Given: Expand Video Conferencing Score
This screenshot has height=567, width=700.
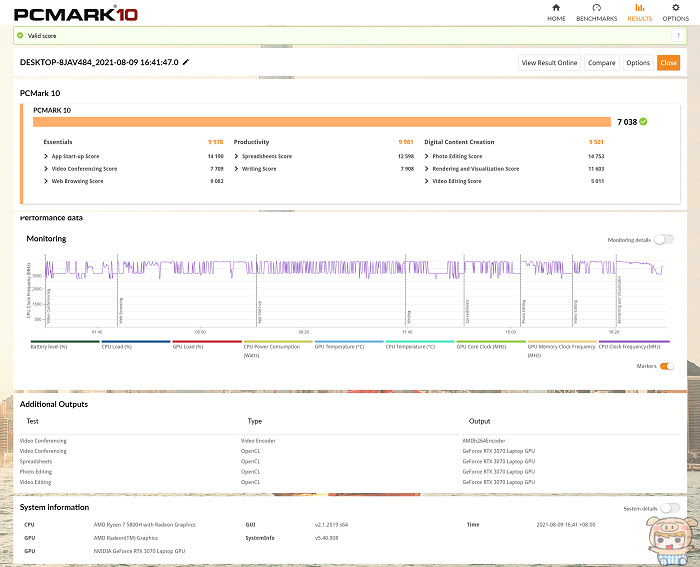Looking at the screenshot, I should click(x=46, y=169).
